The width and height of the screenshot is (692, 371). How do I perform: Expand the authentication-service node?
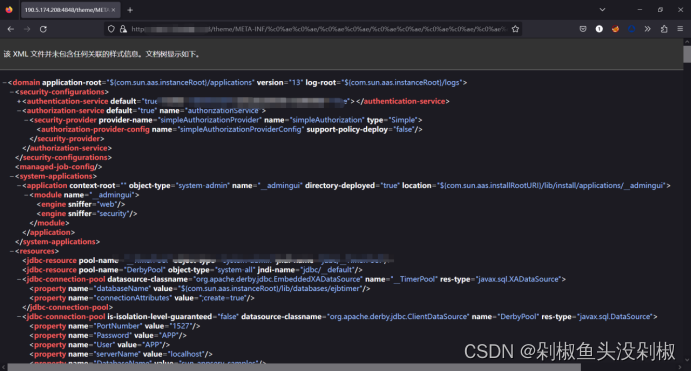pos(19,101)
